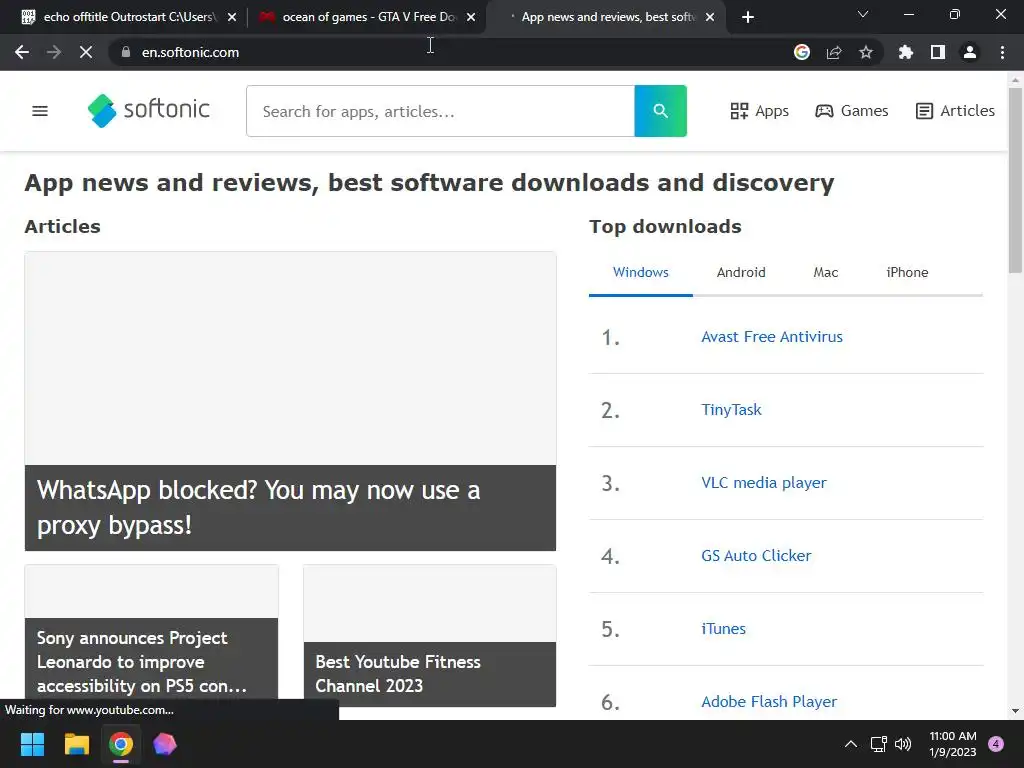
Task: Open the Adobe Flash Player link
Action: (769, 701)
